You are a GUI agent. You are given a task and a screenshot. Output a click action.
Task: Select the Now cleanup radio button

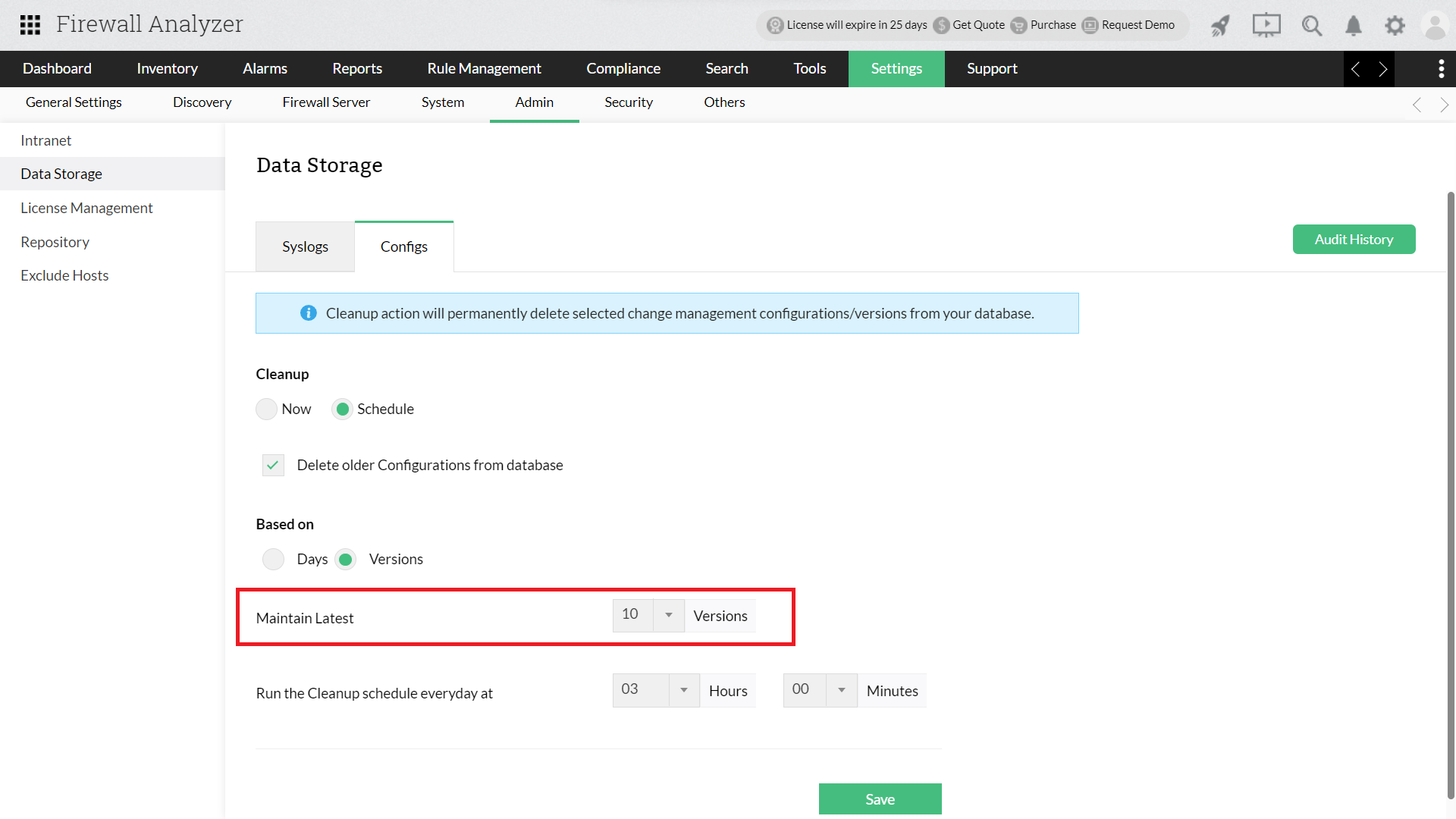click(x=265, y=409)
